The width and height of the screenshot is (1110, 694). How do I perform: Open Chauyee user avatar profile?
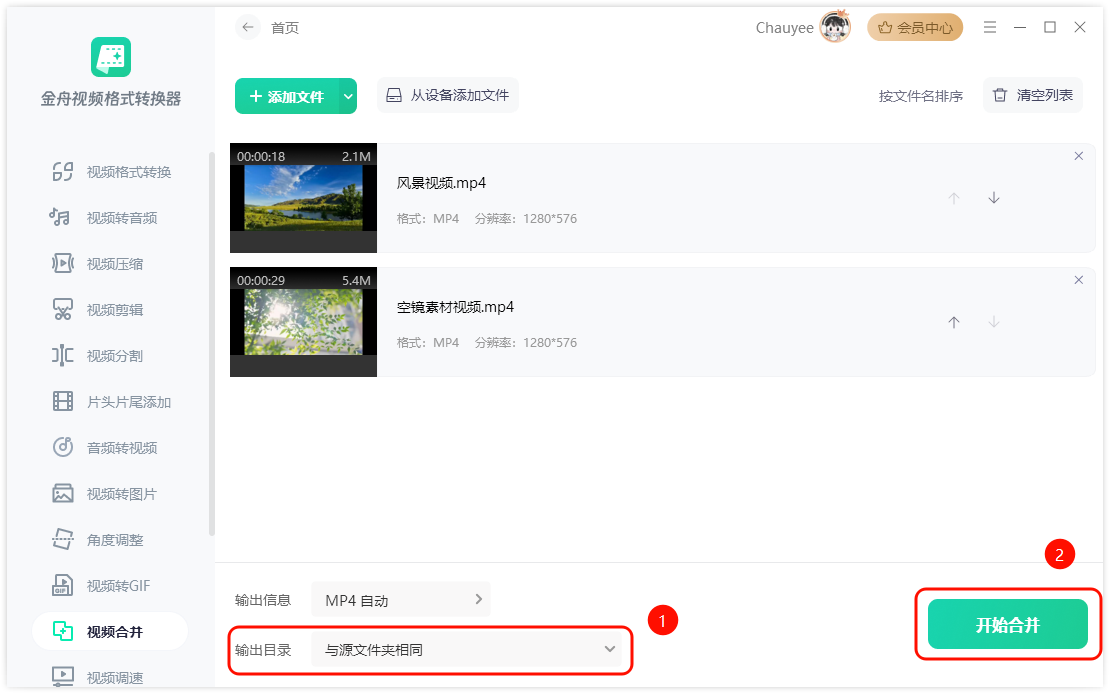(835, 27)
